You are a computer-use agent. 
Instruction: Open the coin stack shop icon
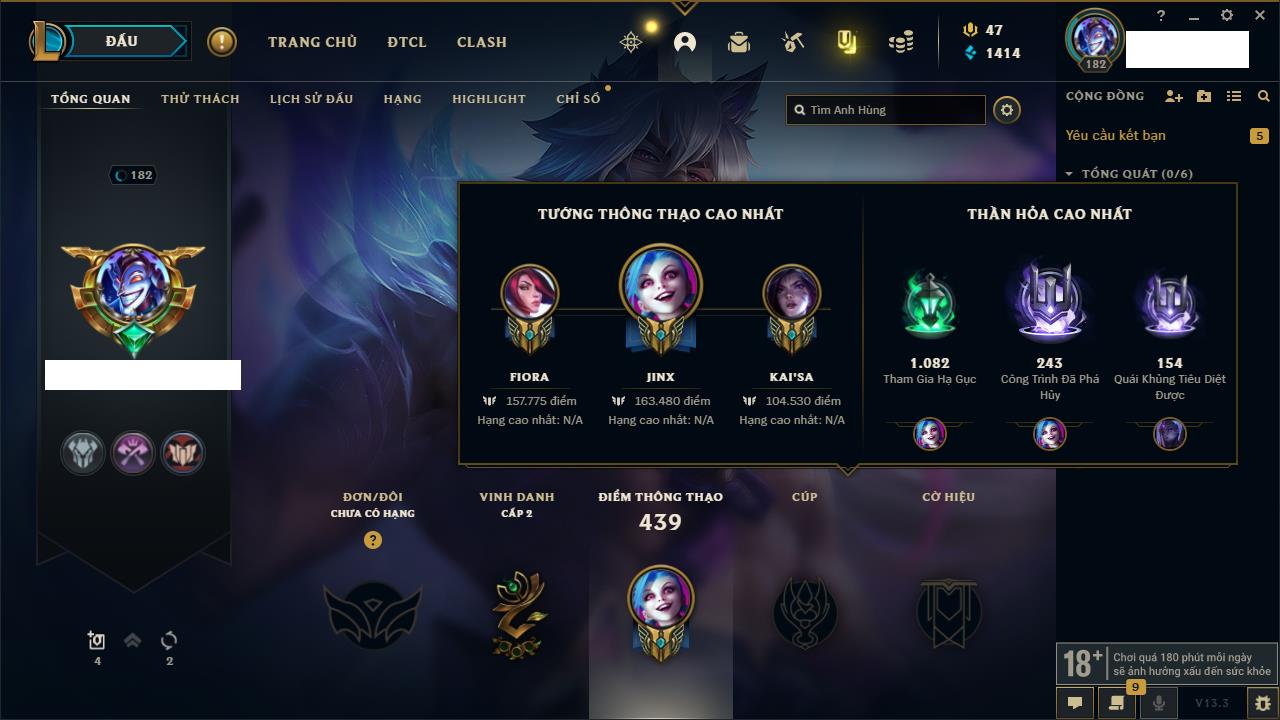click(901, 42)
